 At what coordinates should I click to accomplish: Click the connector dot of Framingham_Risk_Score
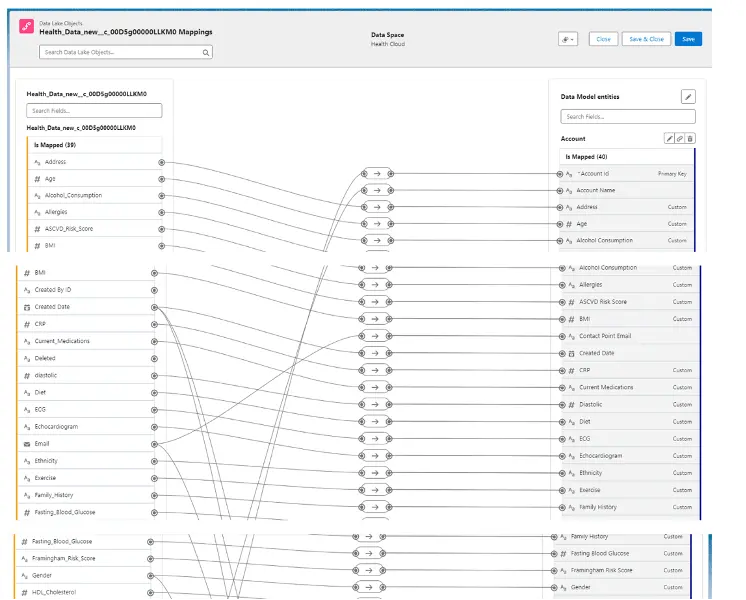[150, 559]
